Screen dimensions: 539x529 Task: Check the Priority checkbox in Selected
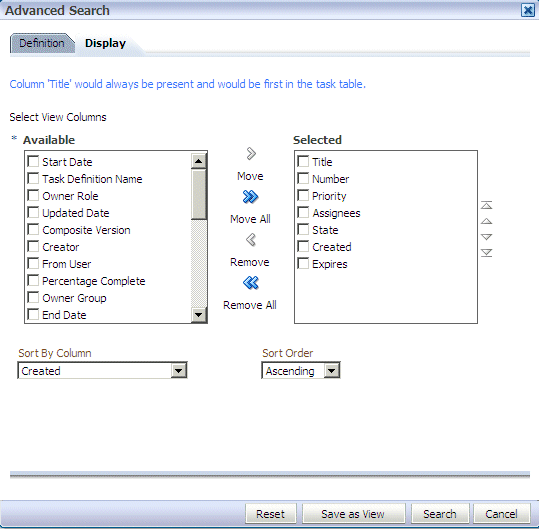[303, 196]
